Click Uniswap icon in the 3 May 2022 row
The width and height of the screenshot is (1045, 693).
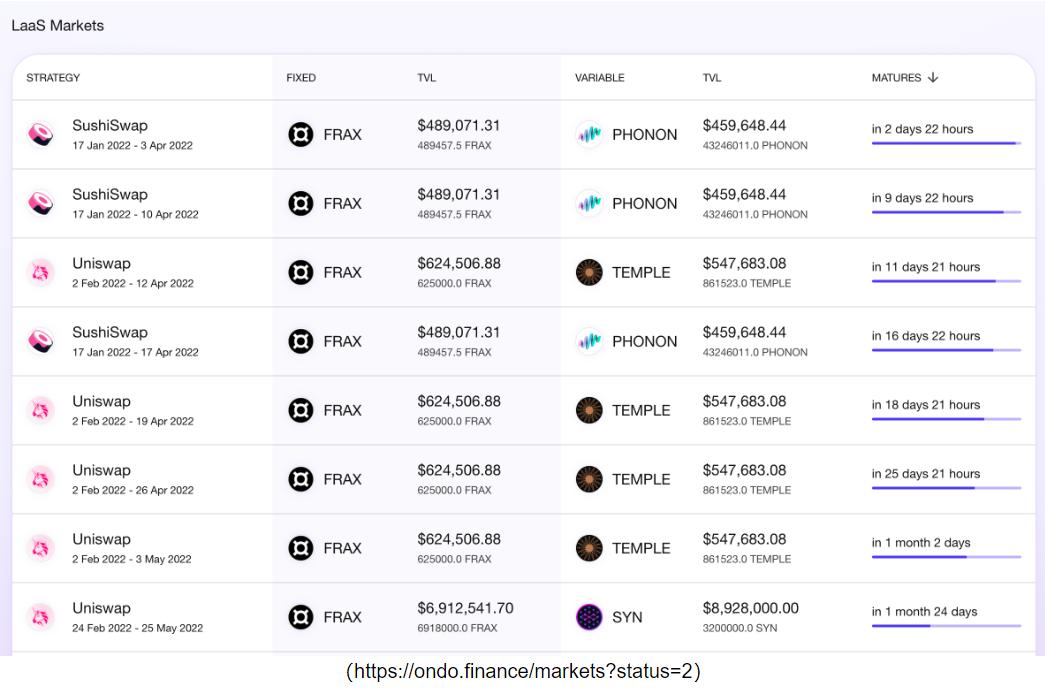(41, 548)
